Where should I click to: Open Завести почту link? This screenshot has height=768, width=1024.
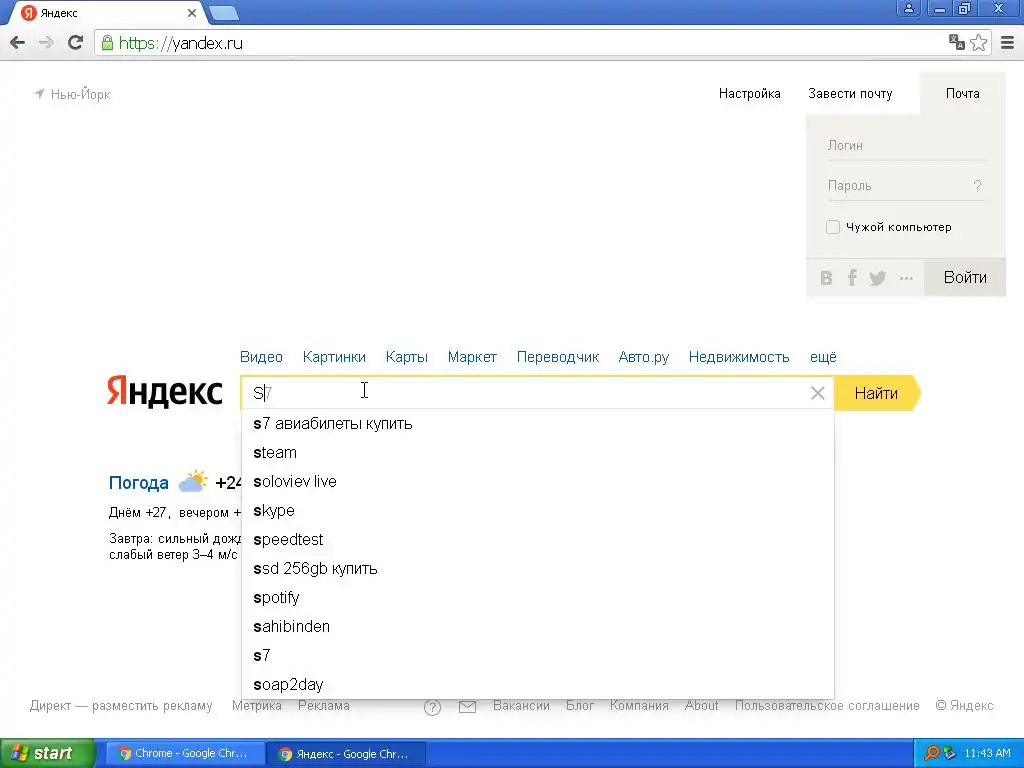[x=850, y=93]
